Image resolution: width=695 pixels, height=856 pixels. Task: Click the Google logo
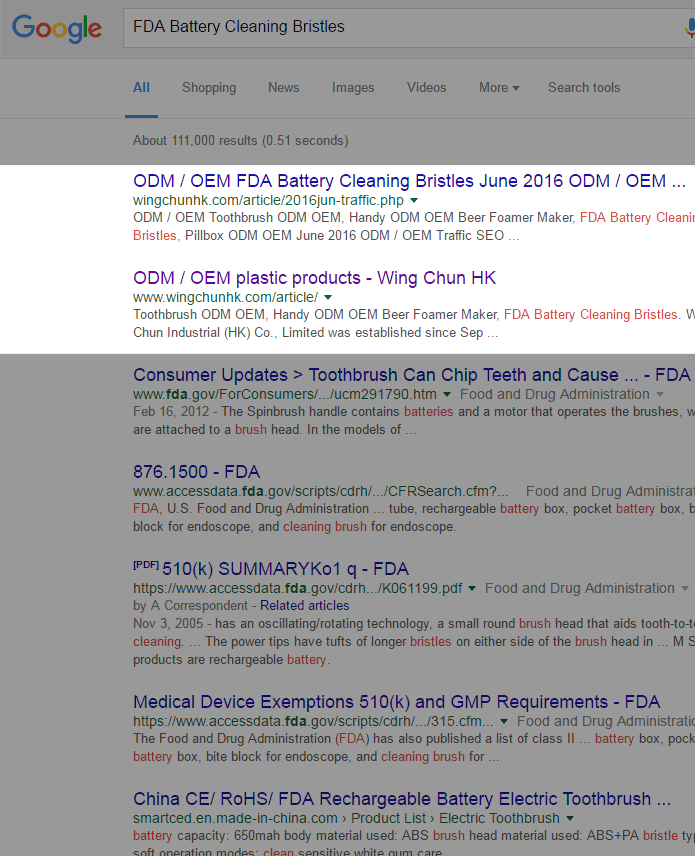point(57,28)
